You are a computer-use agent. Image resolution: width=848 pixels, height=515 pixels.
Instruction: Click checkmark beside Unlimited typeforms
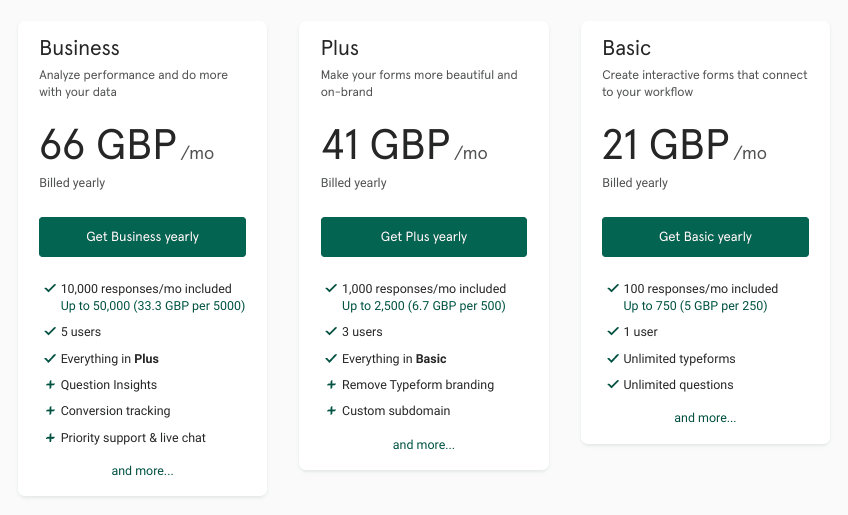[x=613, y=358]
